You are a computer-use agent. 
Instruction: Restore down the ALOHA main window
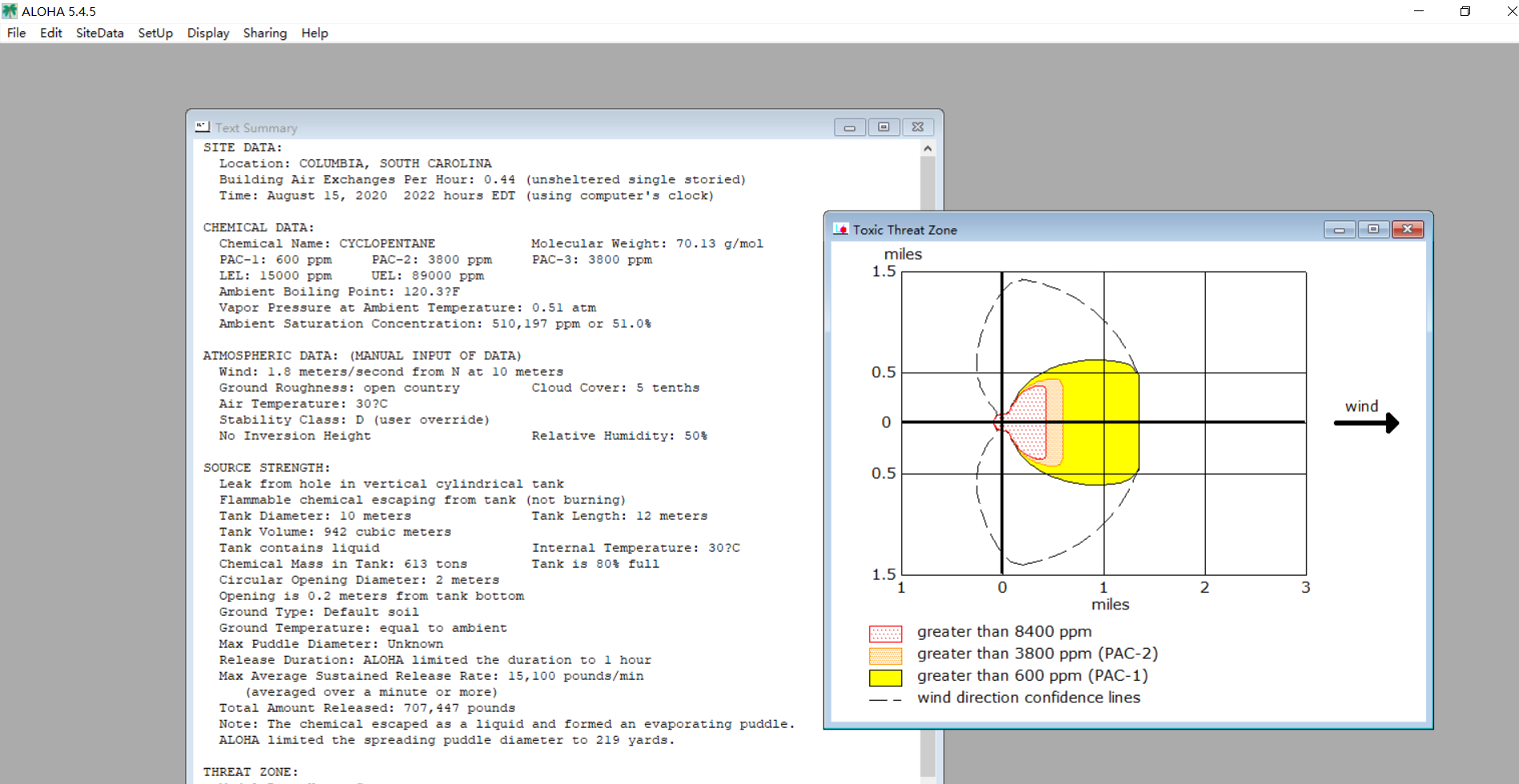(x=1465, y=11)
